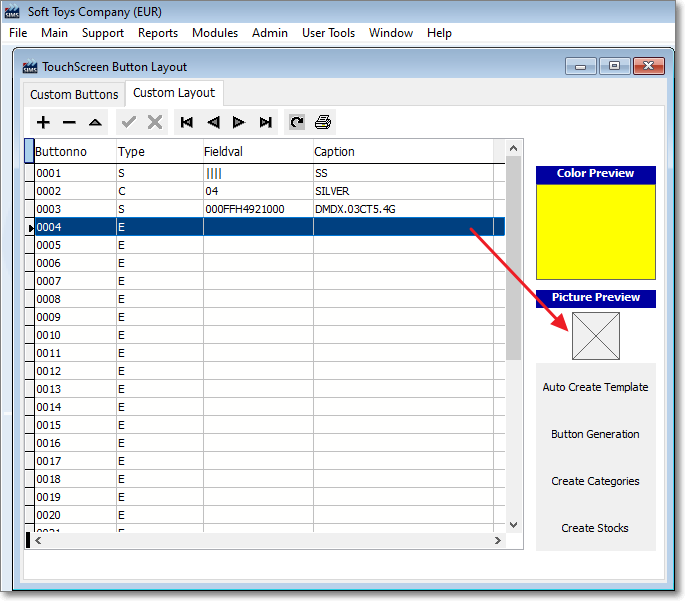Open the Modules menu
The width and height of the screenshot is (685, 601).
[215, 33]
